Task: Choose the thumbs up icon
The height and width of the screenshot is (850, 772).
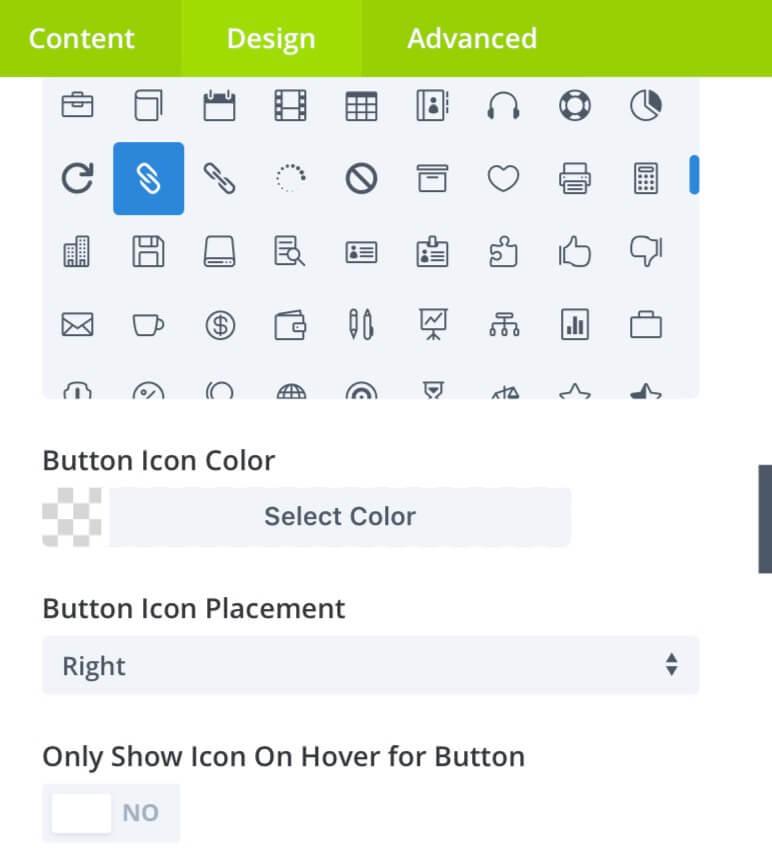Action: pos(575,252)
